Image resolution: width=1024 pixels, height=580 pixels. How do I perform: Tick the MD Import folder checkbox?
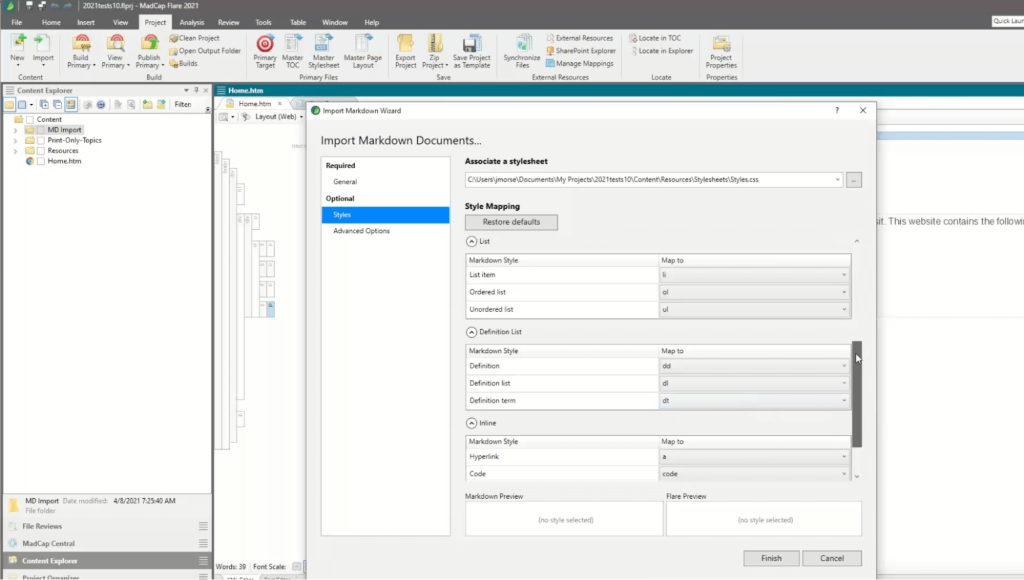click(x=41, y=130)
